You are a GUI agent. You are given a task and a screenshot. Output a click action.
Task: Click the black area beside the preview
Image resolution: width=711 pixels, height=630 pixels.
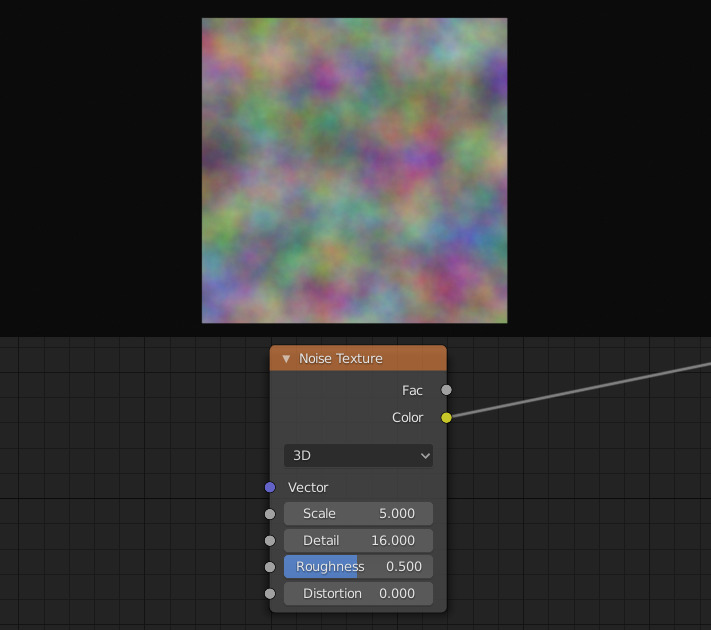[x=100, y=170]
